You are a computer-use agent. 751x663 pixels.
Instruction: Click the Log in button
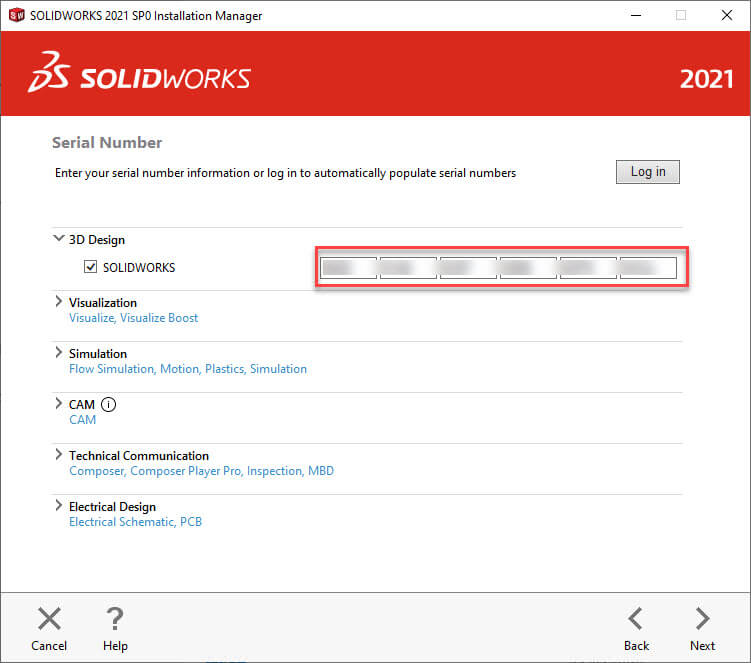click(648, 172)
